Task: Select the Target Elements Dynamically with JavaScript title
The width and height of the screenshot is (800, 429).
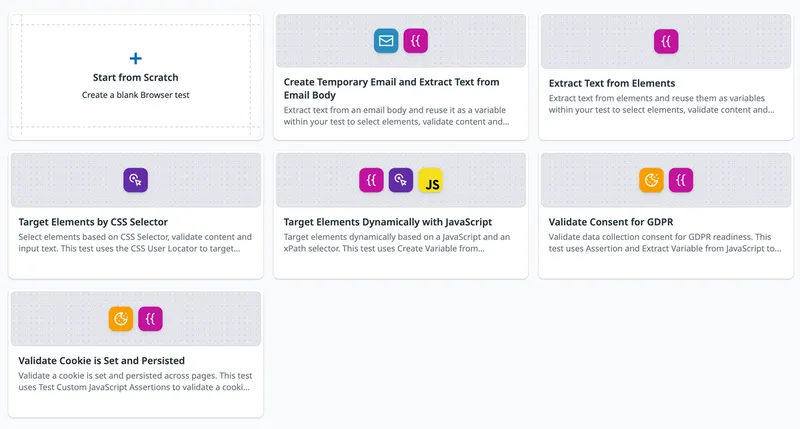Action: [387, 221]
